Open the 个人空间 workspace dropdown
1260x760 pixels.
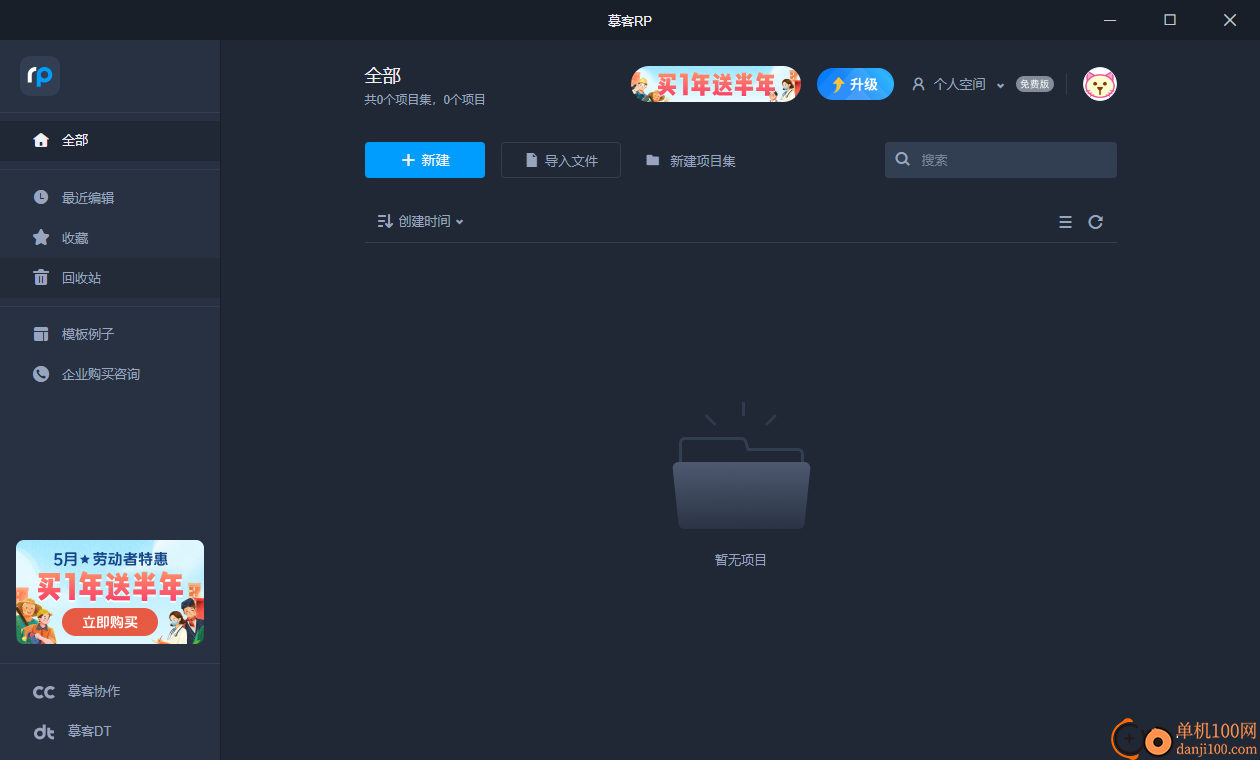(958, 84)
